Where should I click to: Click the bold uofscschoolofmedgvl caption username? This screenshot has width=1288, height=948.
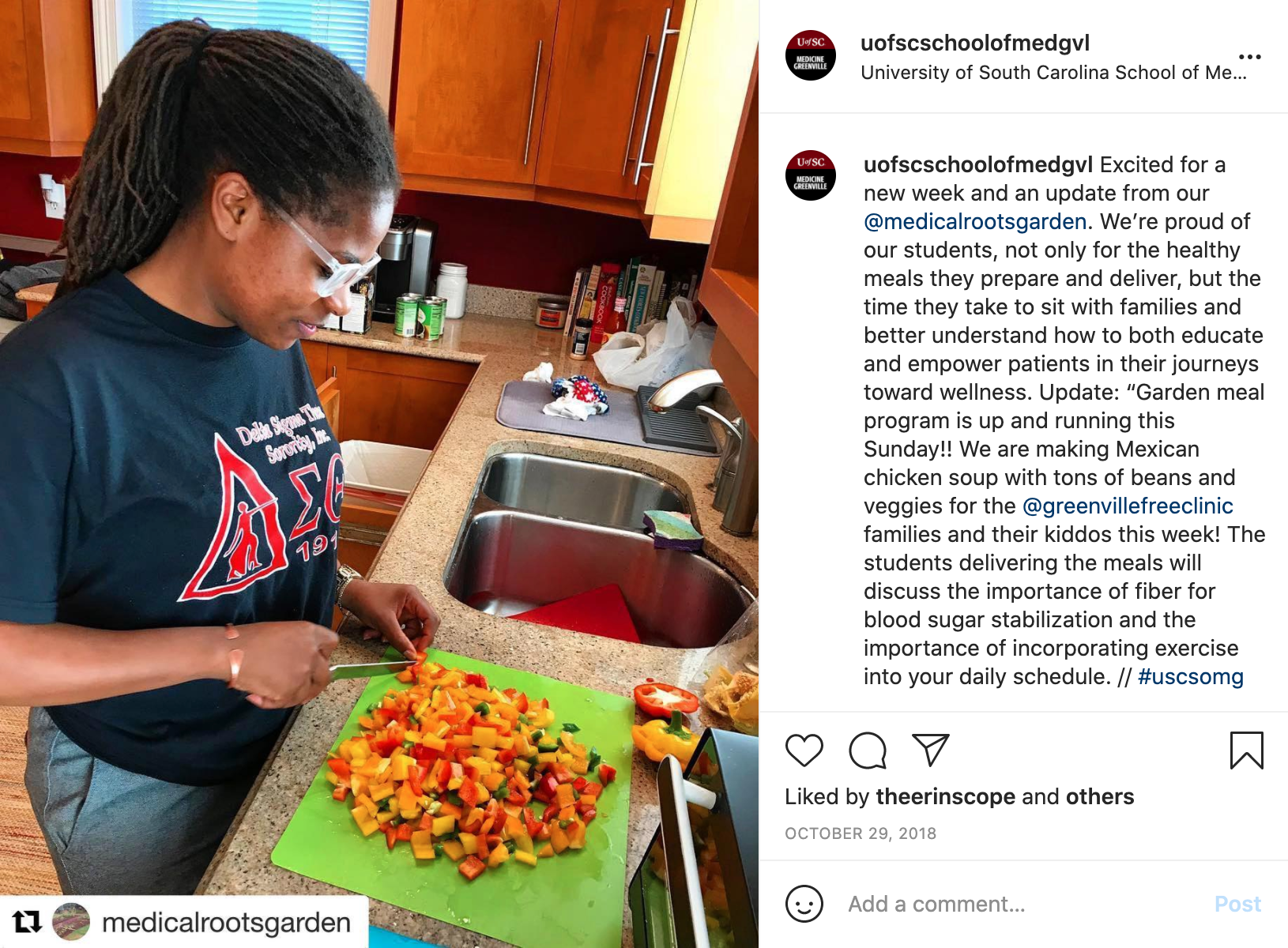[x=978, y=165]
